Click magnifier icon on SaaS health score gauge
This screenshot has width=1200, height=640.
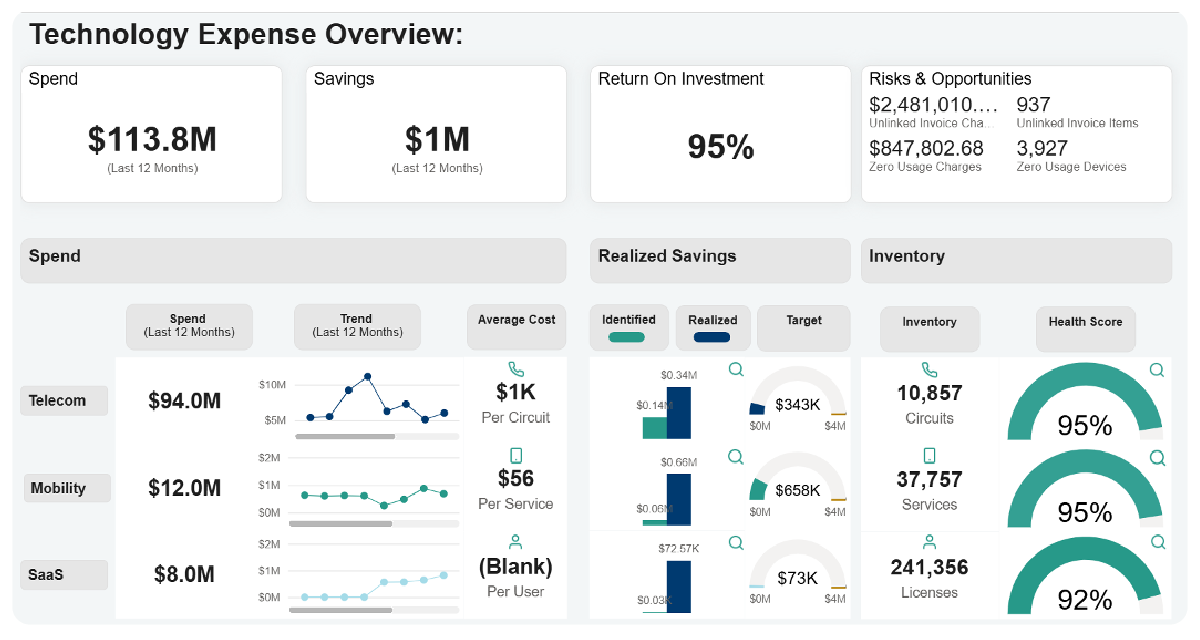[1157, 542]
